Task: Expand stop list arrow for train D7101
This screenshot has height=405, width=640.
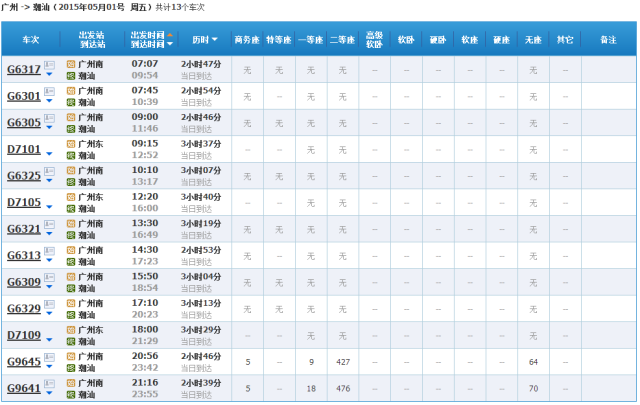Action: (49, 155)
